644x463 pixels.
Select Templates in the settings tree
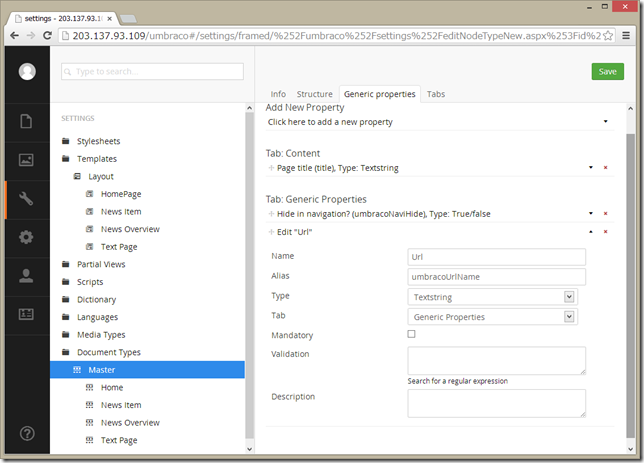[x=97, y=159]
